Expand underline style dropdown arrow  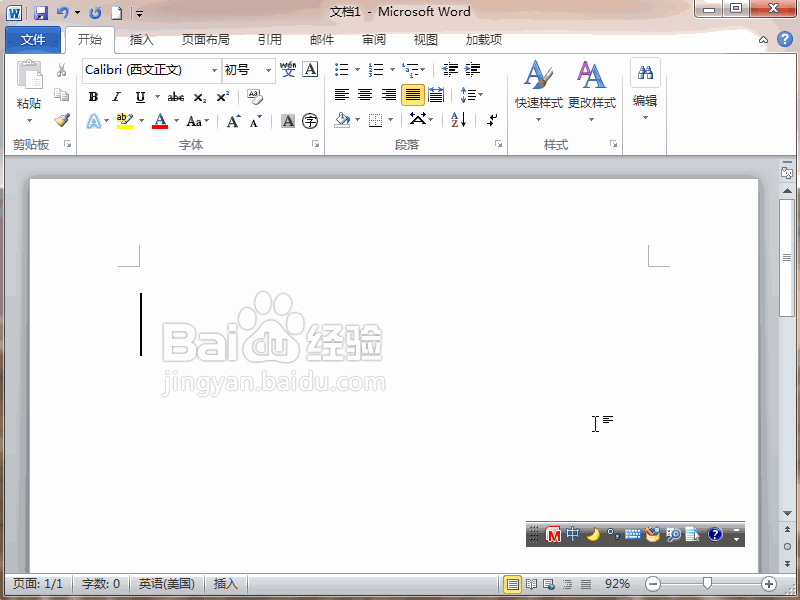point(157,96)
